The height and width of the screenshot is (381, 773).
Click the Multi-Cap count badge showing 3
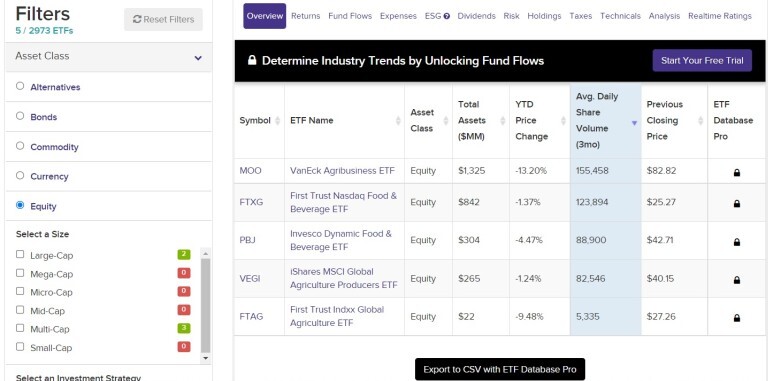click(x=184, y=328)
